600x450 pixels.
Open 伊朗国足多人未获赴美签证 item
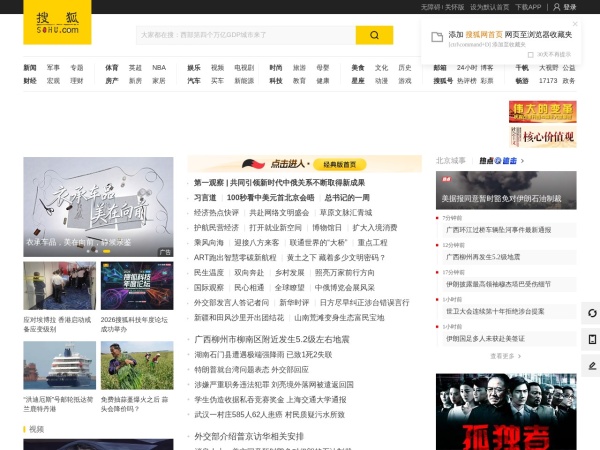point(485,339)
